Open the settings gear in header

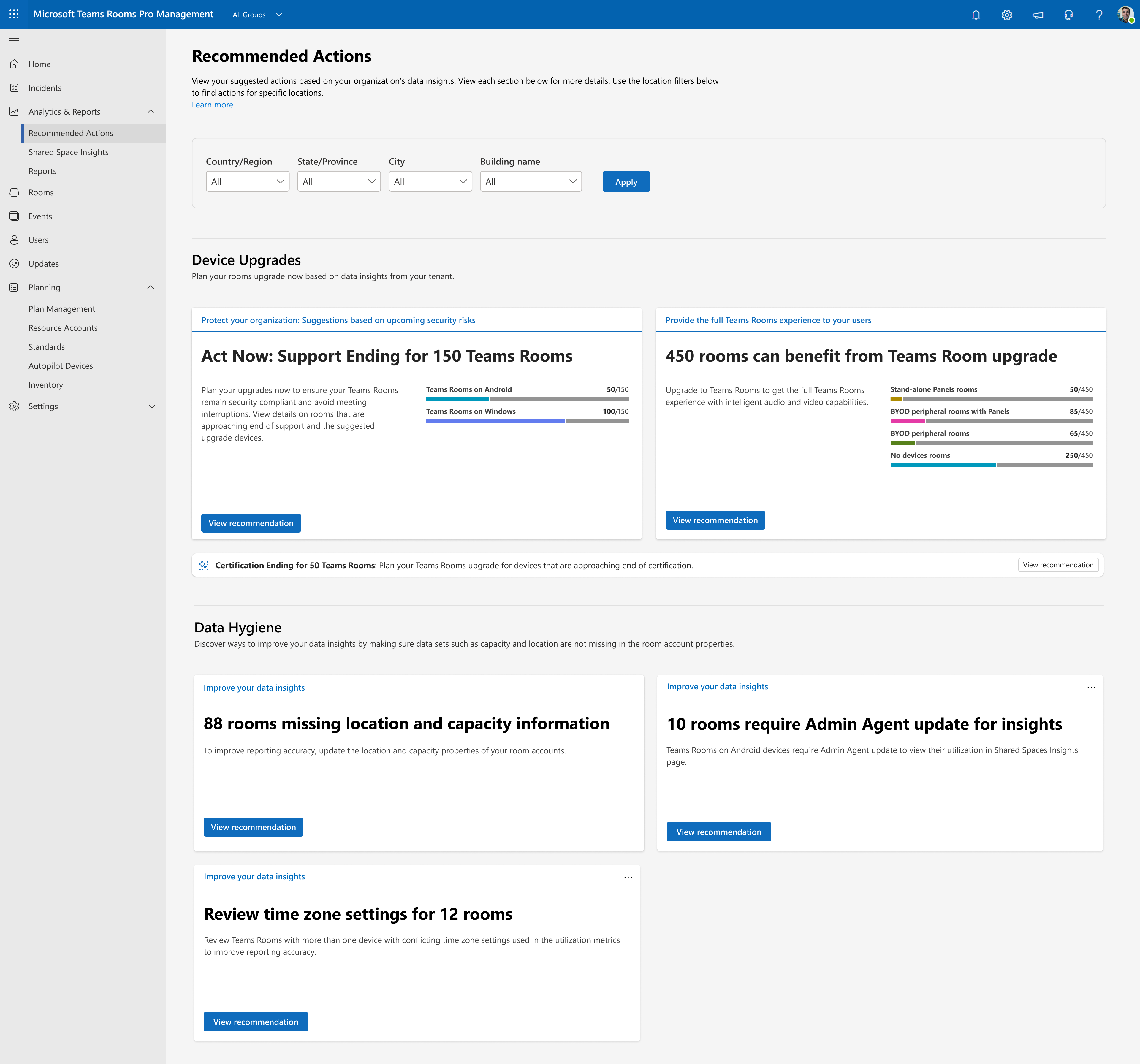tap(1006, 15)
